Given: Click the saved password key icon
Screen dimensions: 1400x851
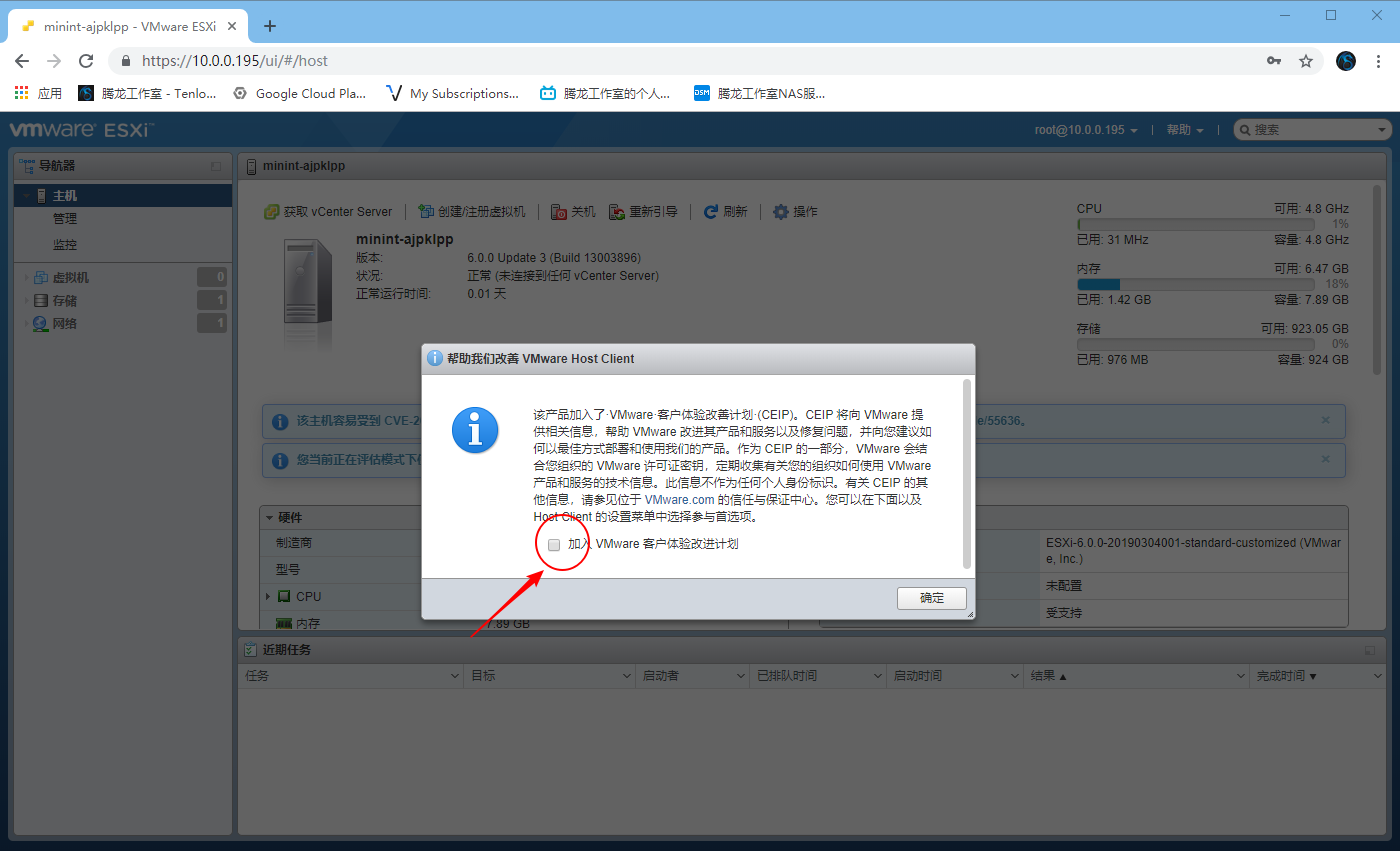Looking at the screenshot, I should [1274, 61].
